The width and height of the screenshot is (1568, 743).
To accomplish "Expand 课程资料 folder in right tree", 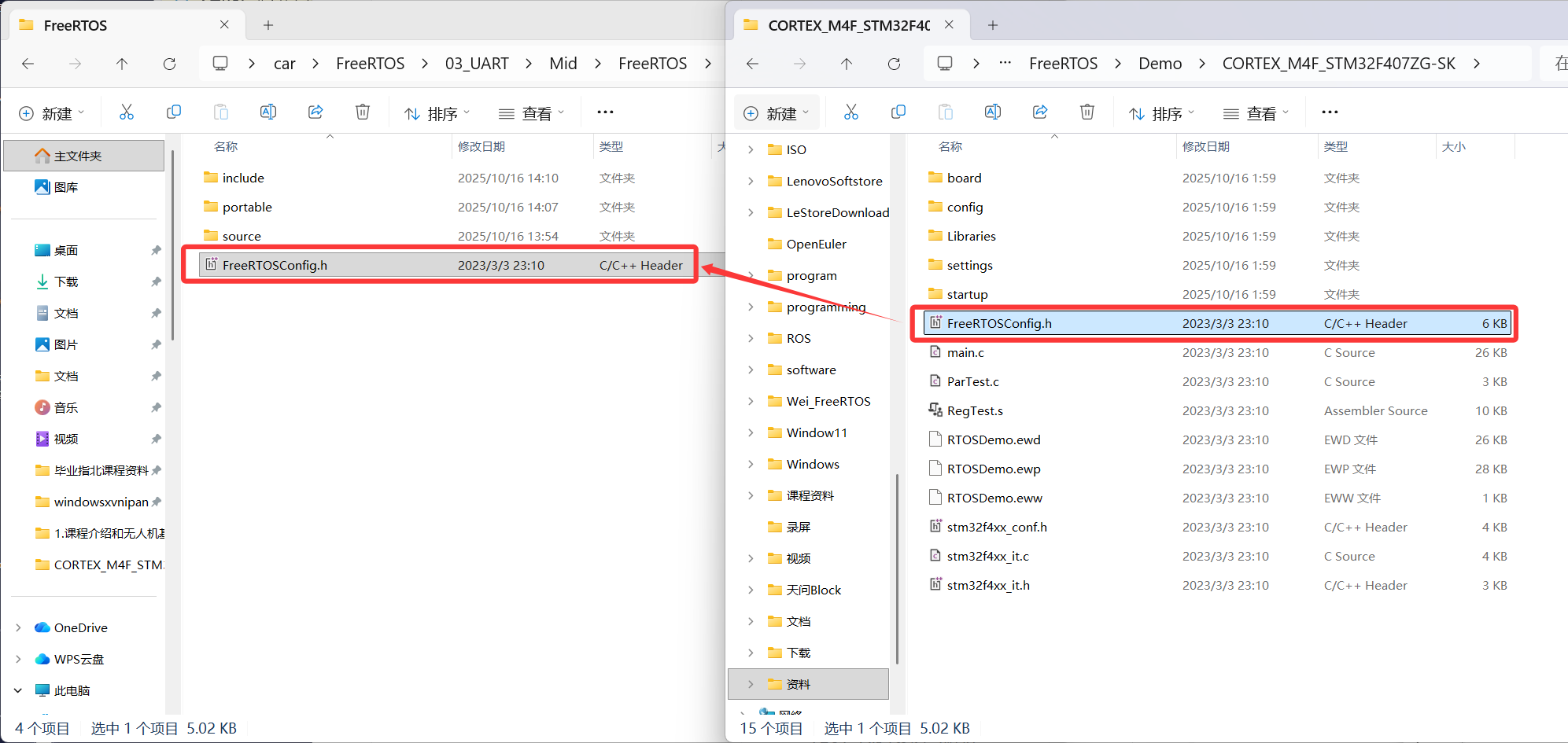I will (x=751, y=495).
